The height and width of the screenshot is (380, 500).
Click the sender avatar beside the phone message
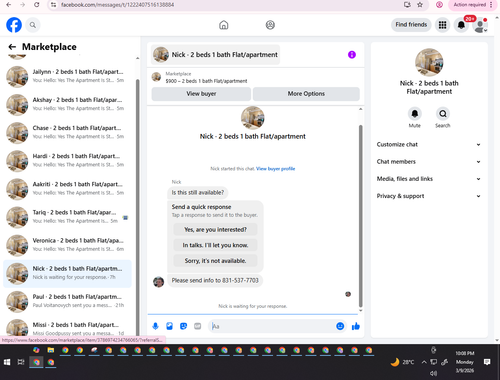(158, 282)
